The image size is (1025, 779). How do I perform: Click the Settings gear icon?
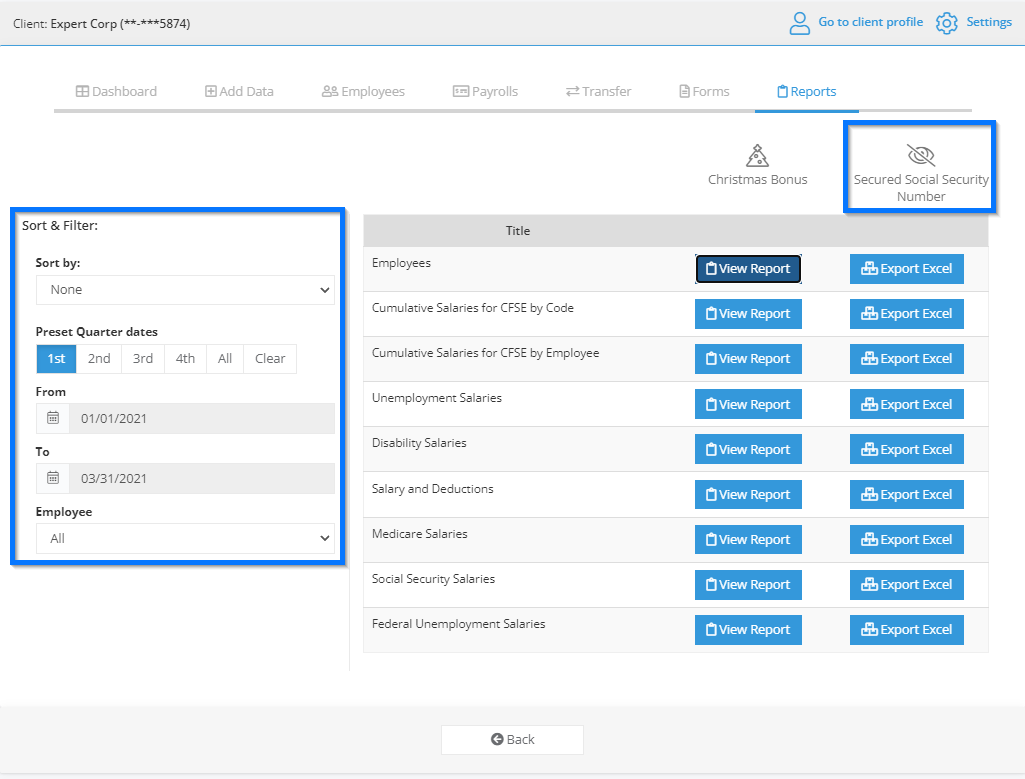point(946,23)
